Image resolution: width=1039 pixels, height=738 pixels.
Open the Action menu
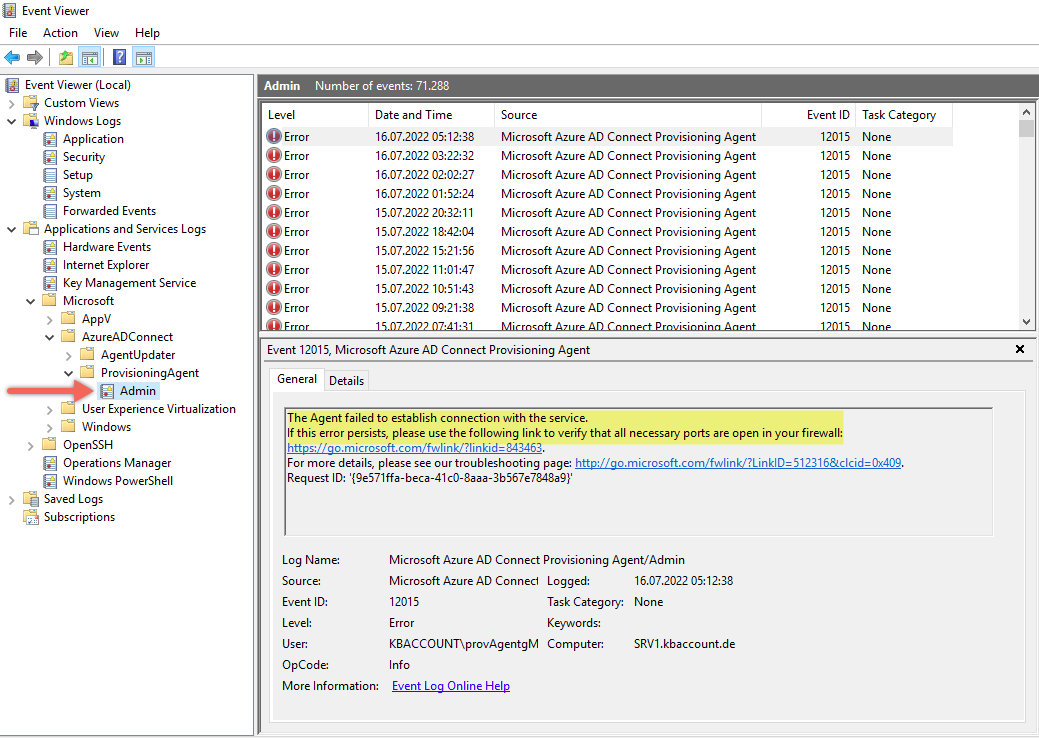(60, 32)
